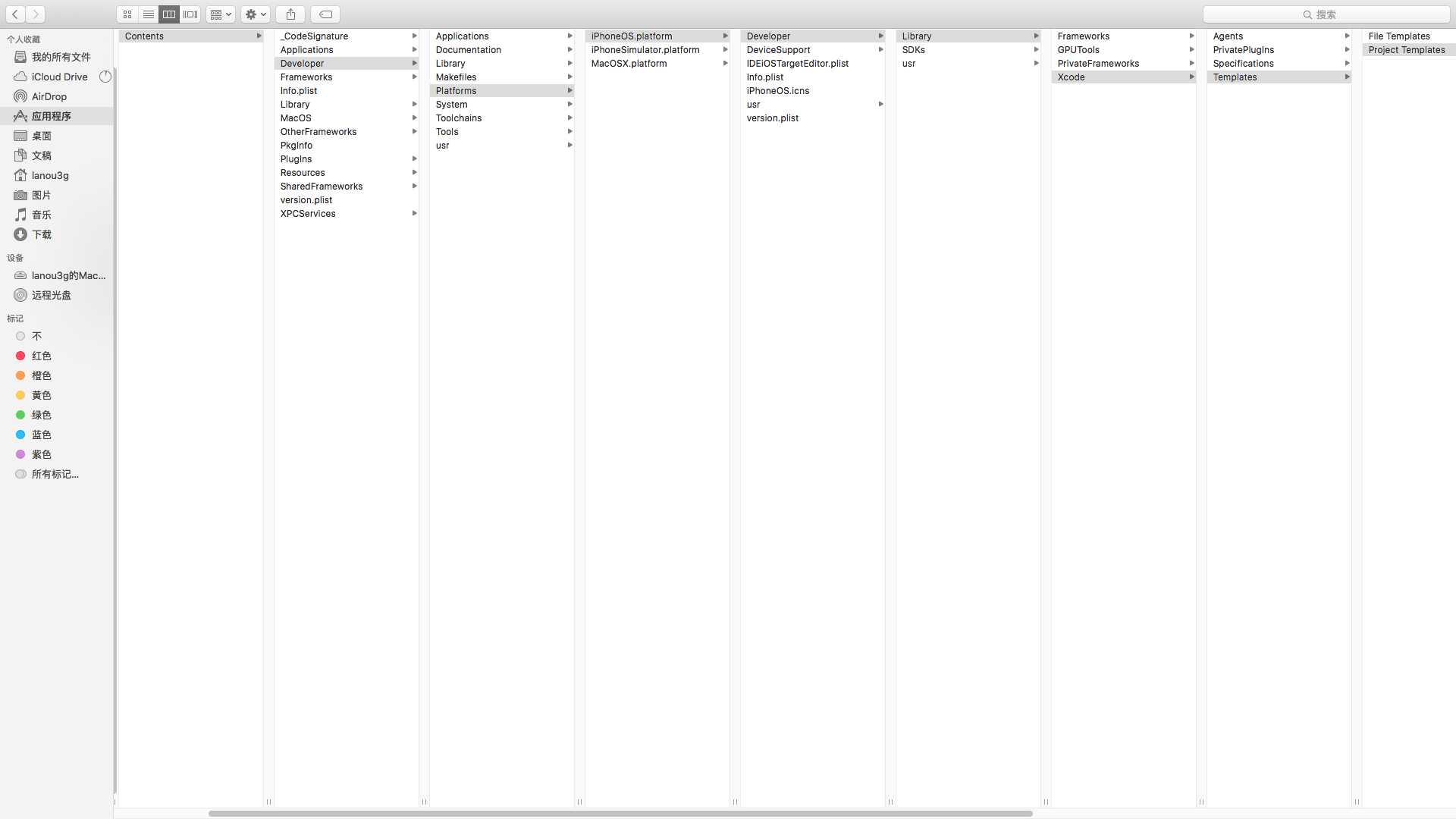Expand the Toolchains folder

pyautogui.click(x=459, y=118)
